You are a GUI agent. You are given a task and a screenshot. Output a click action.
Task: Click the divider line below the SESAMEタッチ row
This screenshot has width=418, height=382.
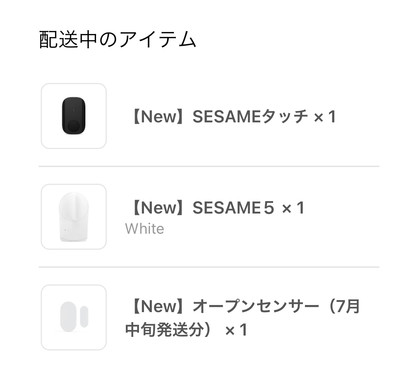209,166
